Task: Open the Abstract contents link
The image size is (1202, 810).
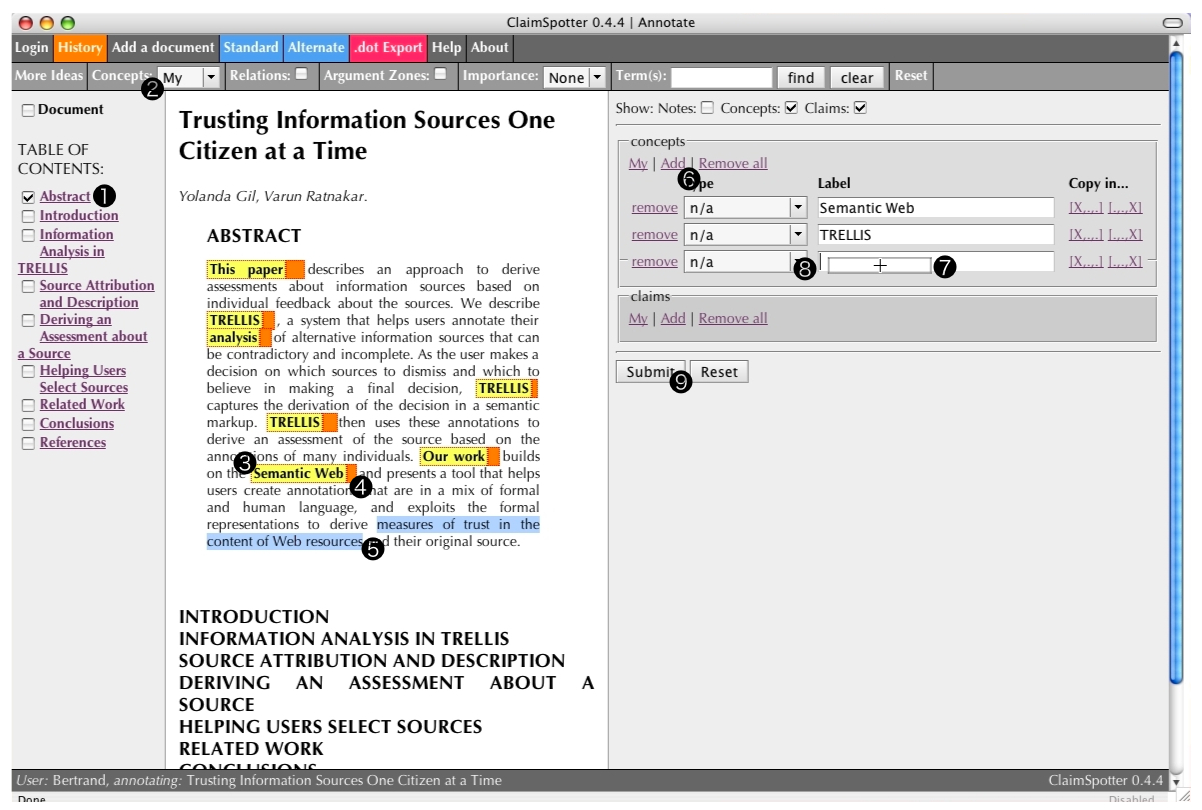Action: [65, 197]
